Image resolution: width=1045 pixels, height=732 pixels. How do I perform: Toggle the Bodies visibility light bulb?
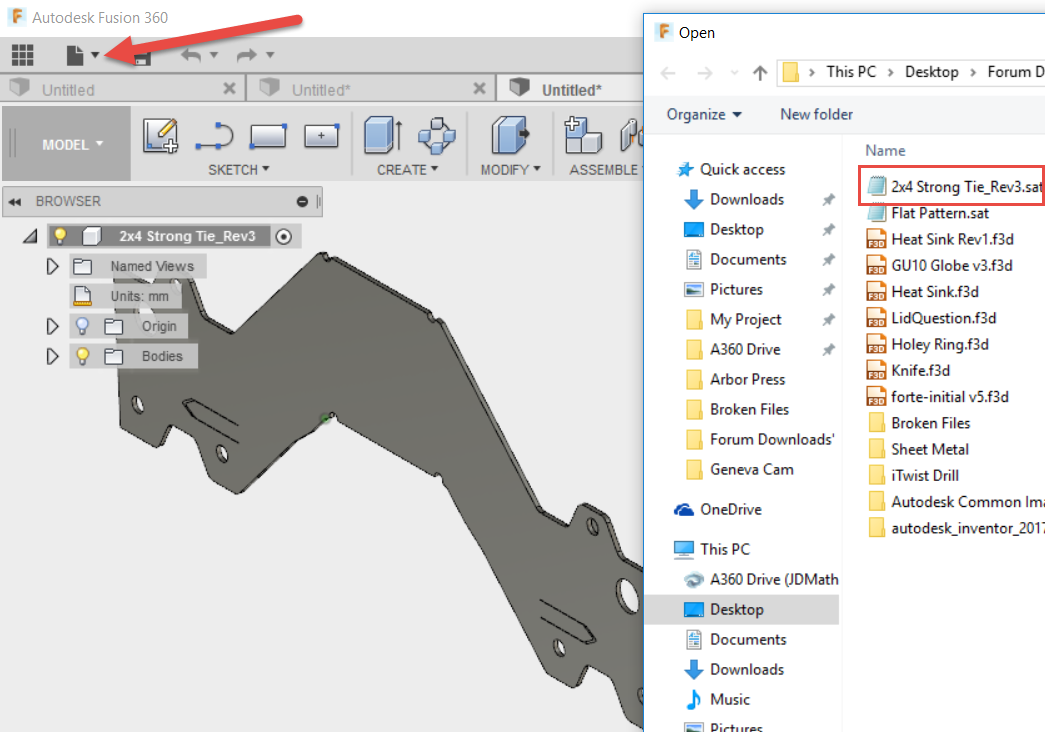(x=83, y=355)
